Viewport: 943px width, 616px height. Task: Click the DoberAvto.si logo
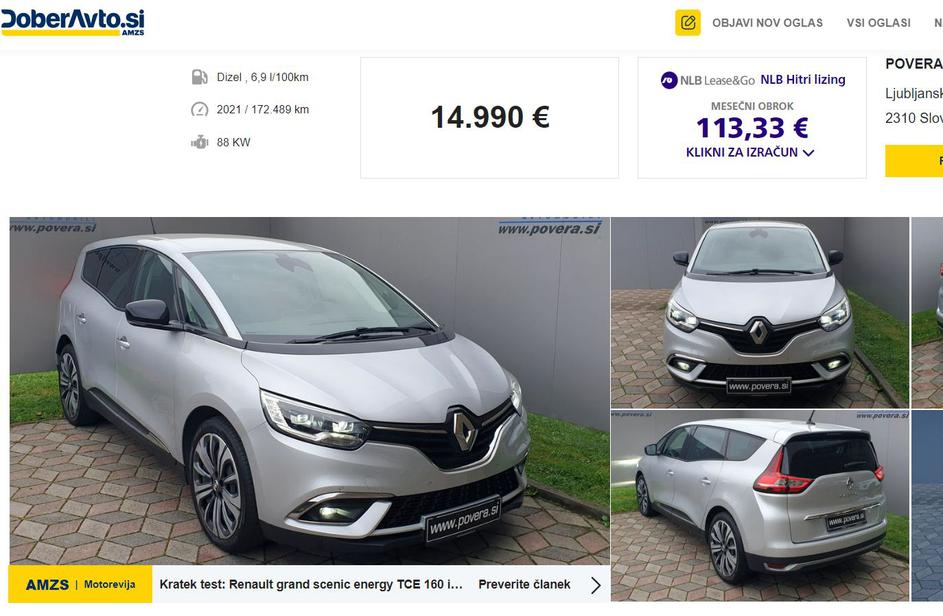[x=72, y=22]
